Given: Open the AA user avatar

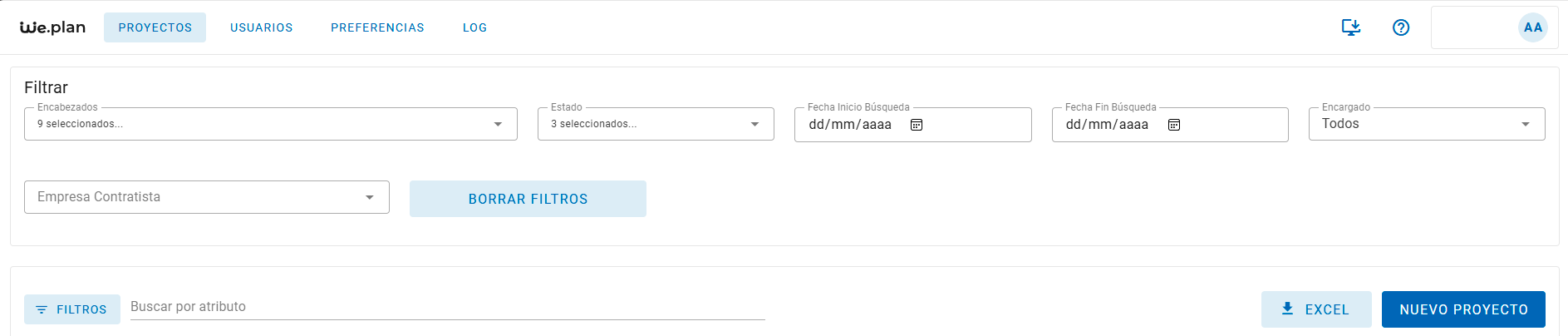Looking at the screenshot, I should [x=1532, y=27].
